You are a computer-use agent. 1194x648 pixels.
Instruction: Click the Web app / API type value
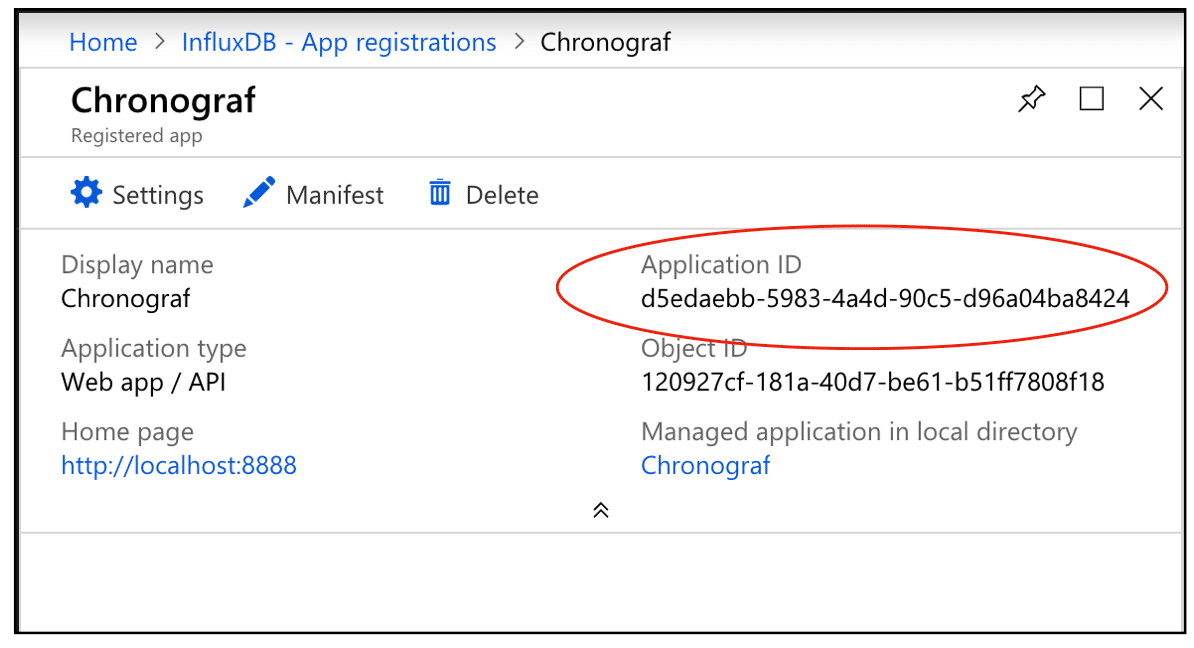click(x=143, y=382)
